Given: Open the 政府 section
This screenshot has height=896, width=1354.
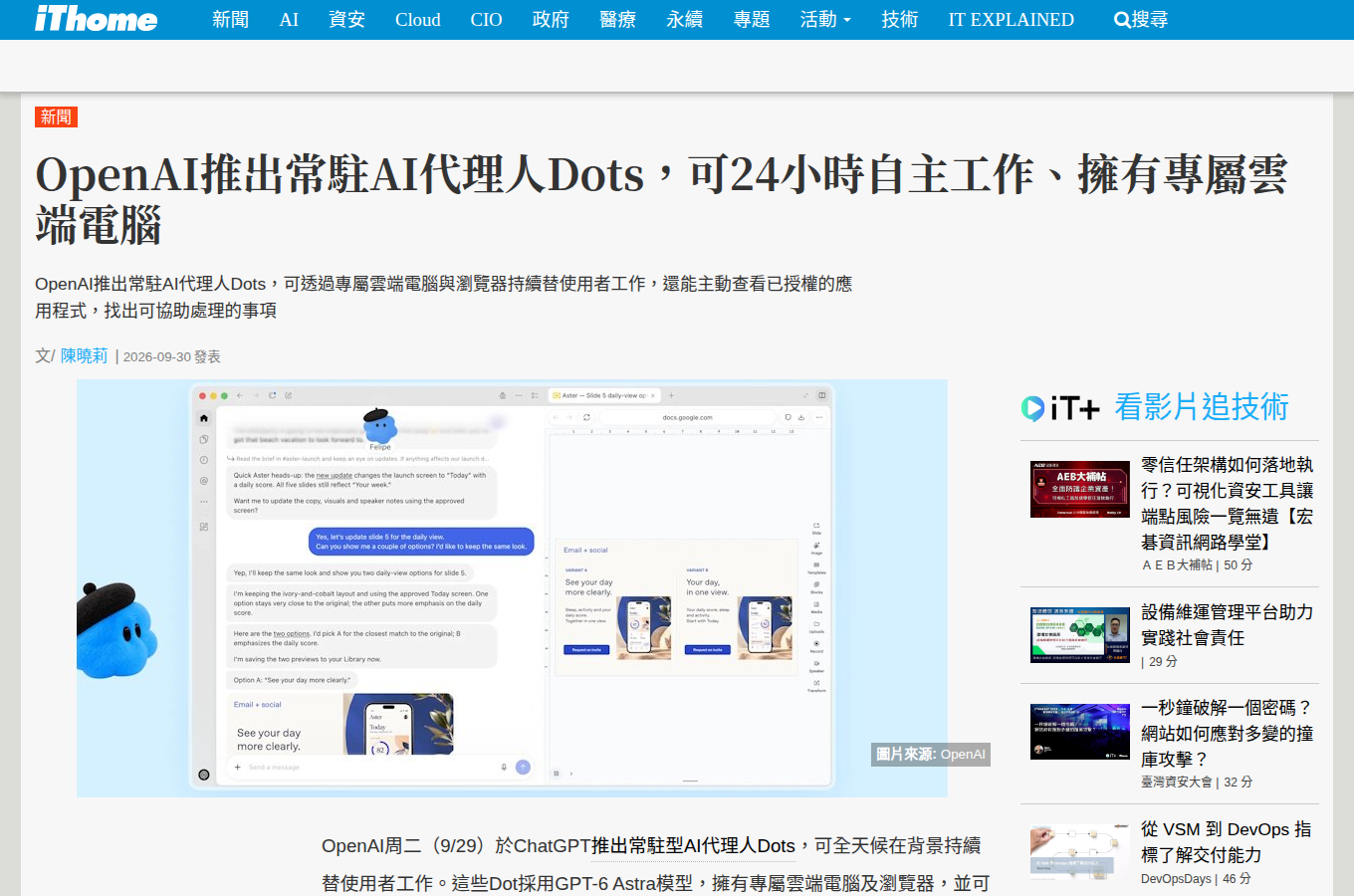Looking at the screenshot, I should (x=551, y=20).
